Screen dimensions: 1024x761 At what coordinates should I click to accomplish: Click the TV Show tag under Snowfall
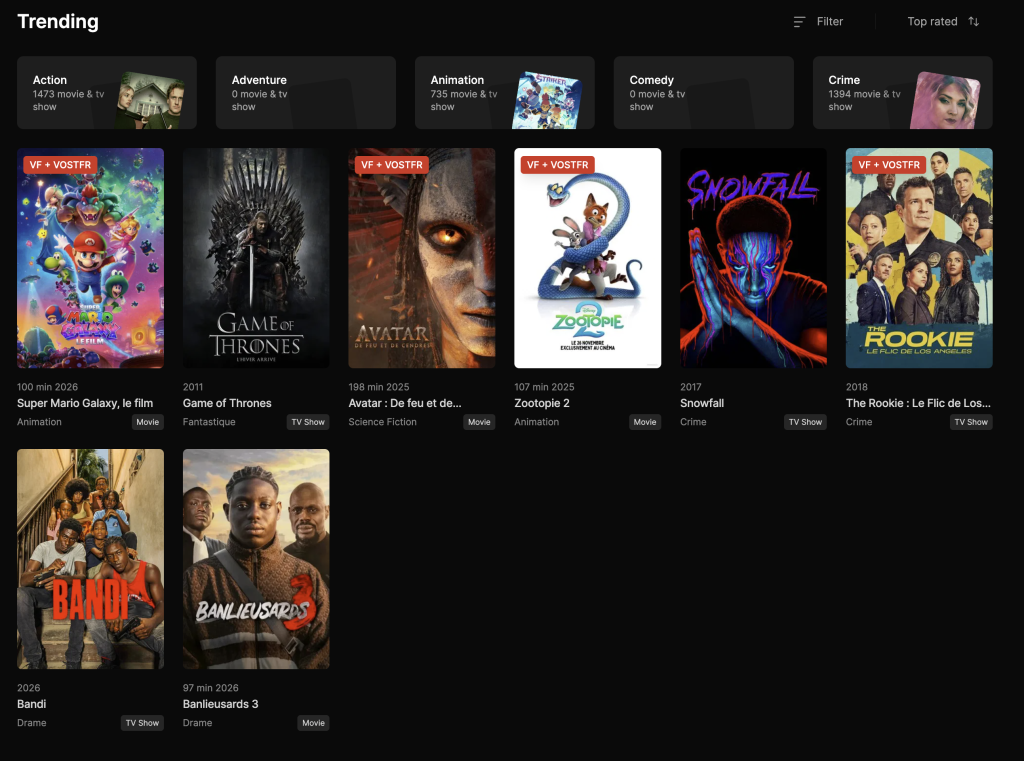click(x=805, y=422)
